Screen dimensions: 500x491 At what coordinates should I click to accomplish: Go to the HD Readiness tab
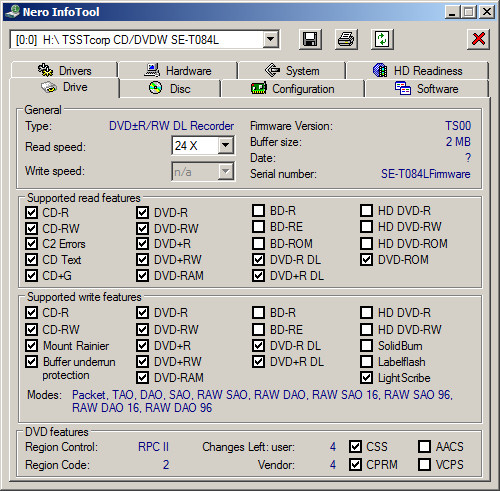coord(417,70)
